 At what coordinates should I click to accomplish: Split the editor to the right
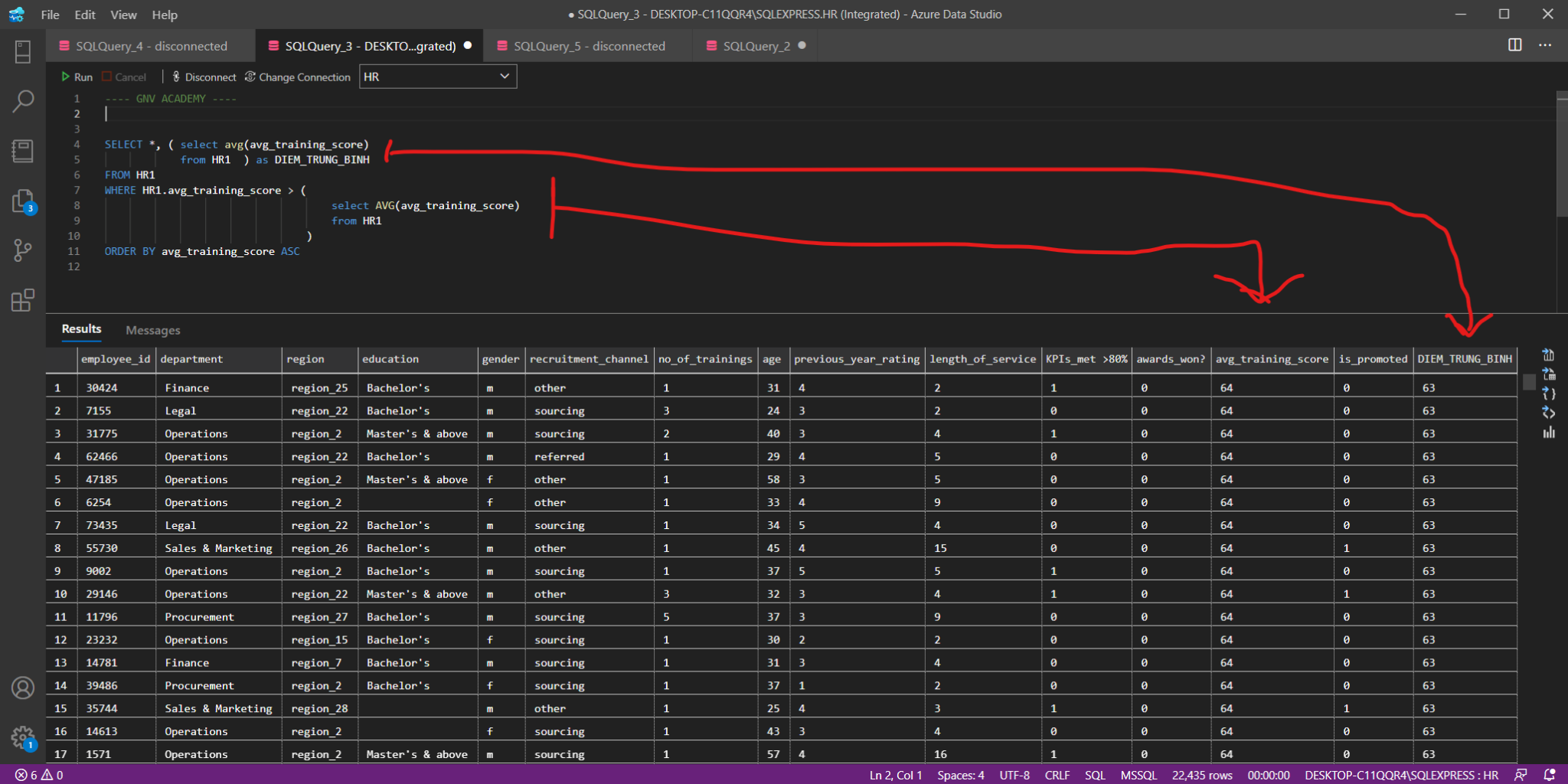coord(1514,45)
